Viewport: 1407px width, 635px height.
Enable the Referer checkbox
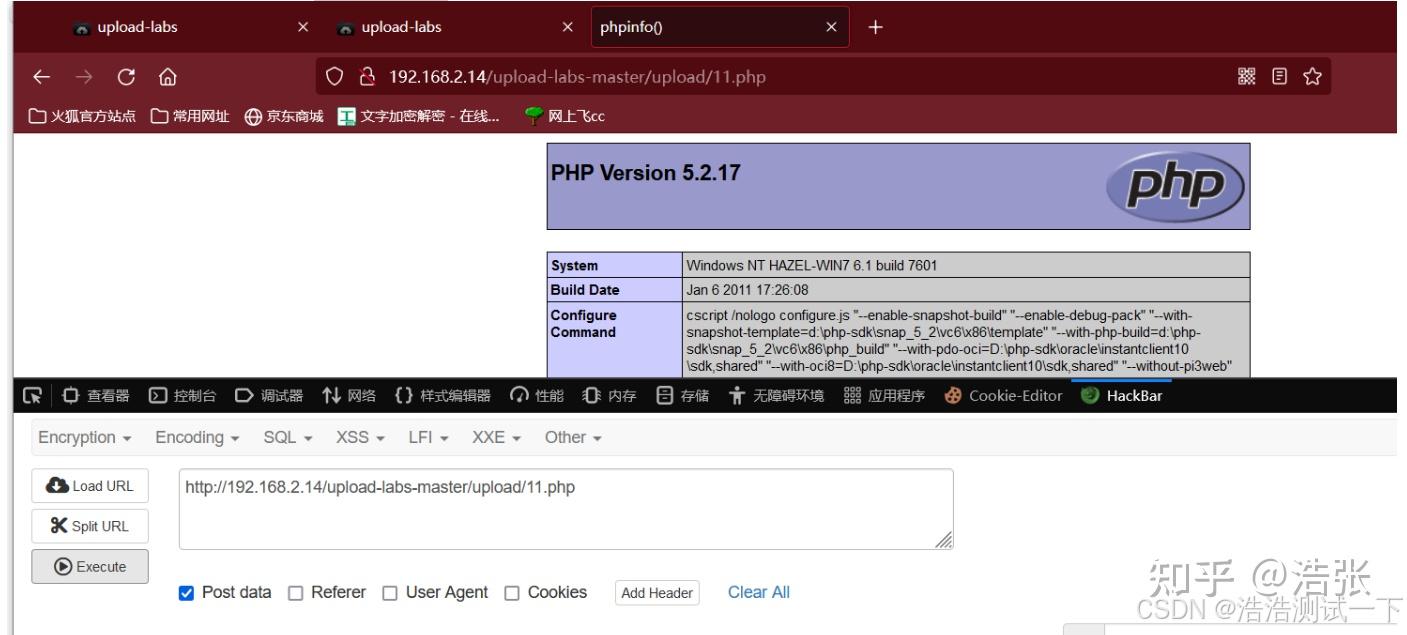295,593
